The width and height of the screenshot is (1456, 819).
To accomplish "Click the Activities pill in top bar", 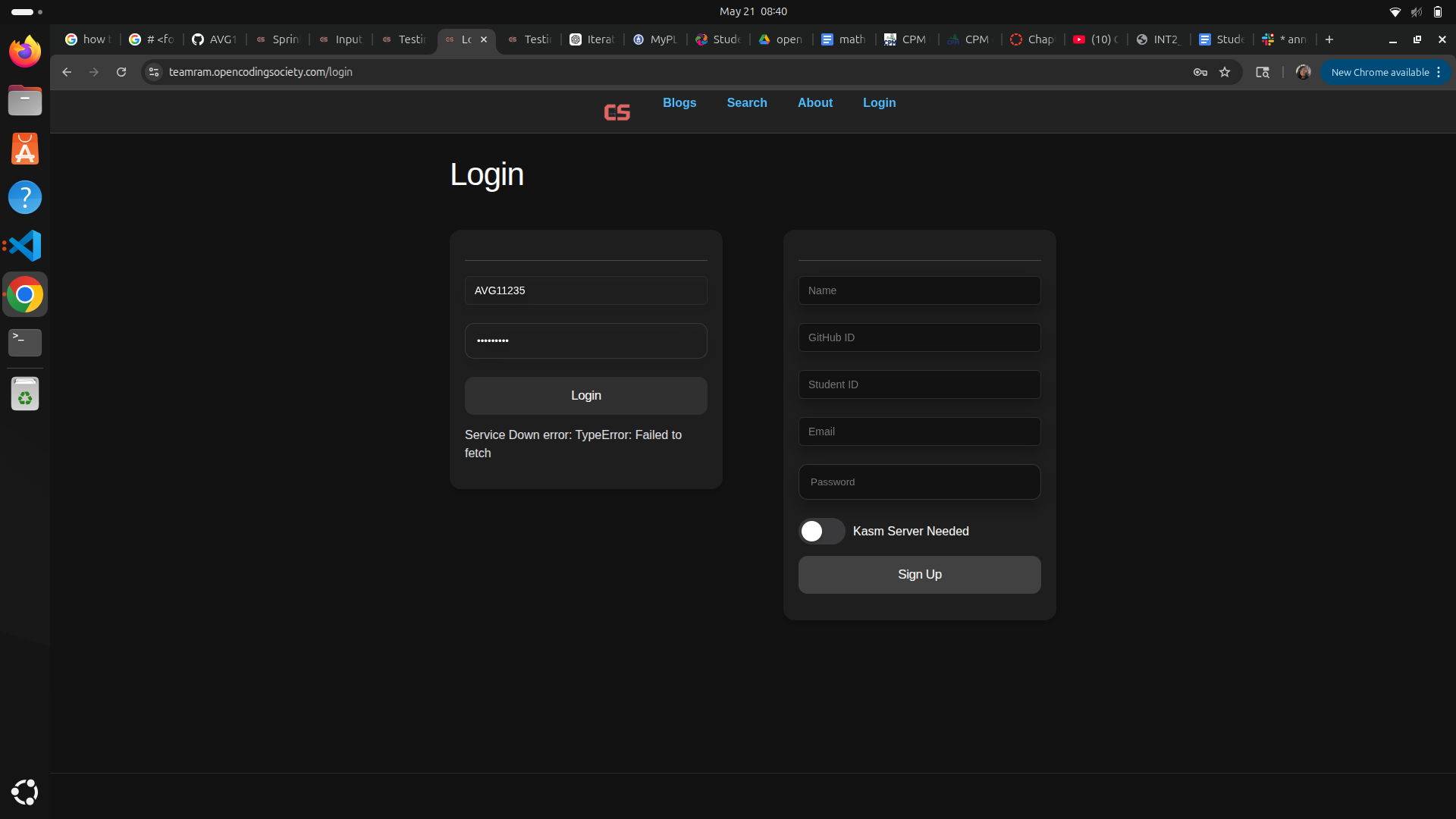I will pyautogui.click(x=27, y=11).
